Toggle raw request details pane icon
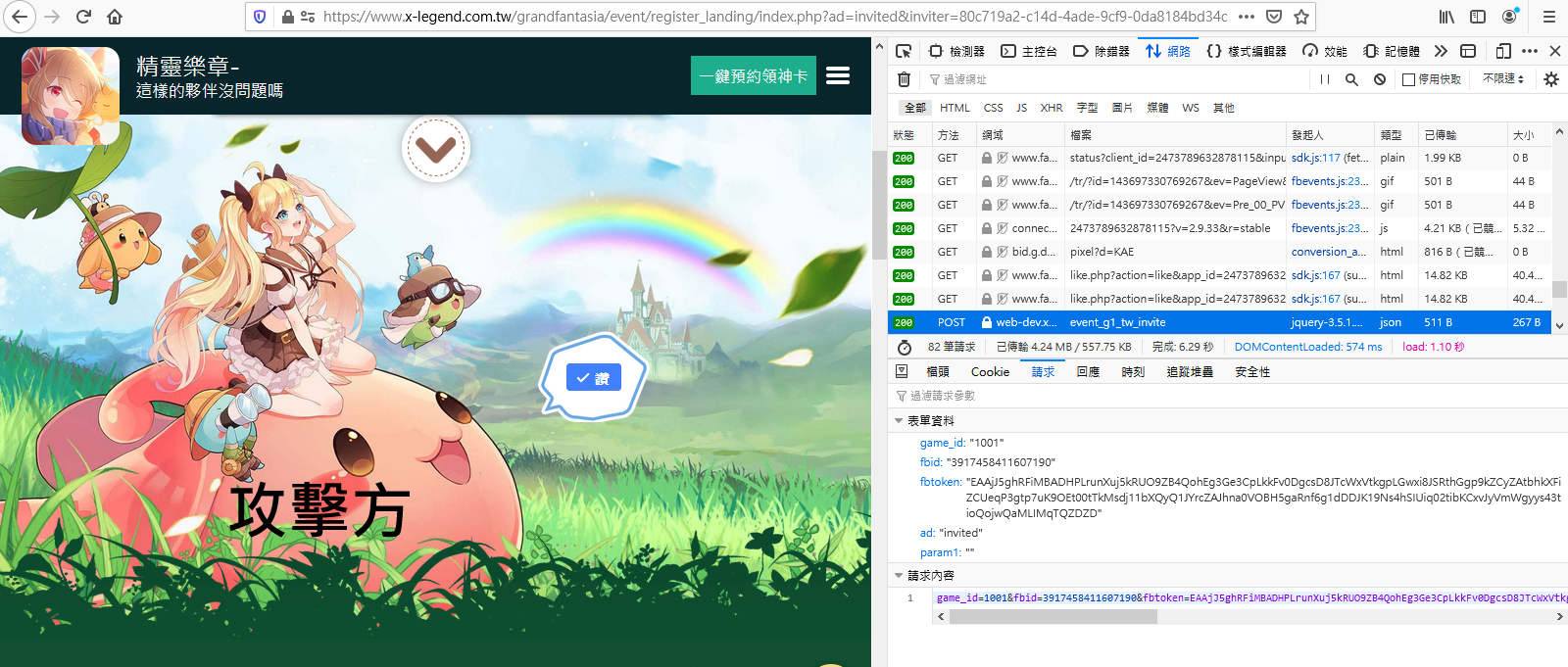Screen dimensions: 1568x667 coord(902,371)
